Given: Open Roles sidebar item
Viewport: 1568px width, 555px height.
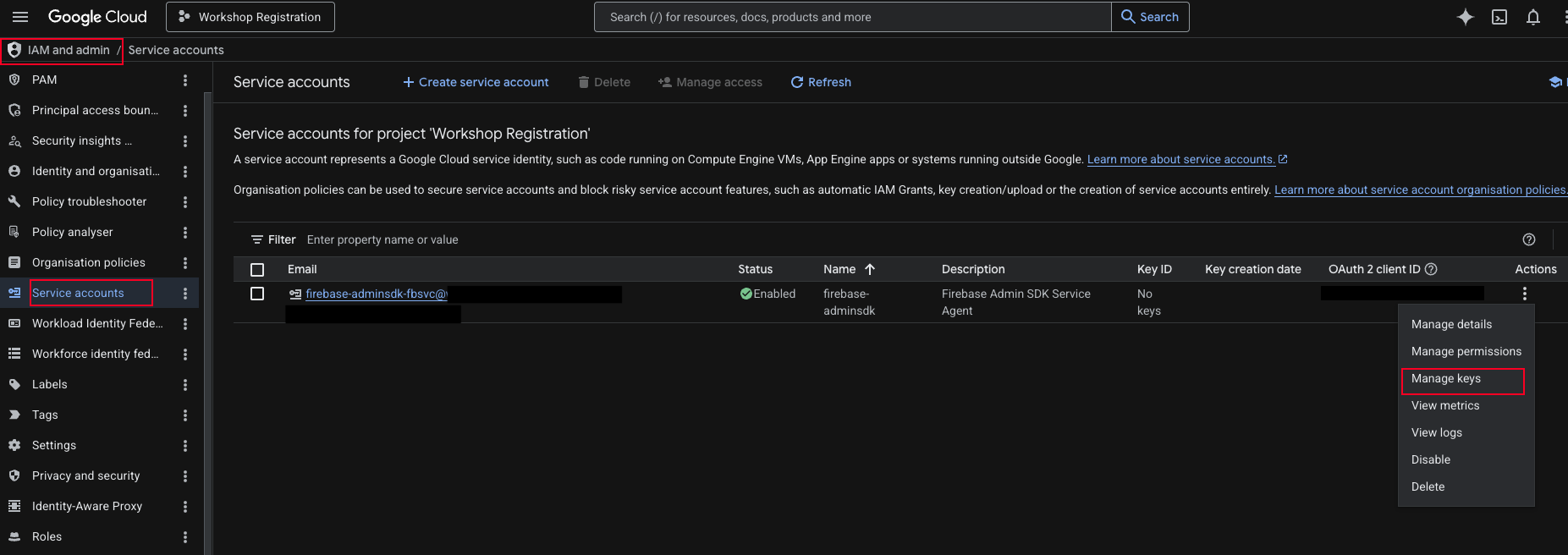Looking at the screenshot, I should tap(47, 536).
